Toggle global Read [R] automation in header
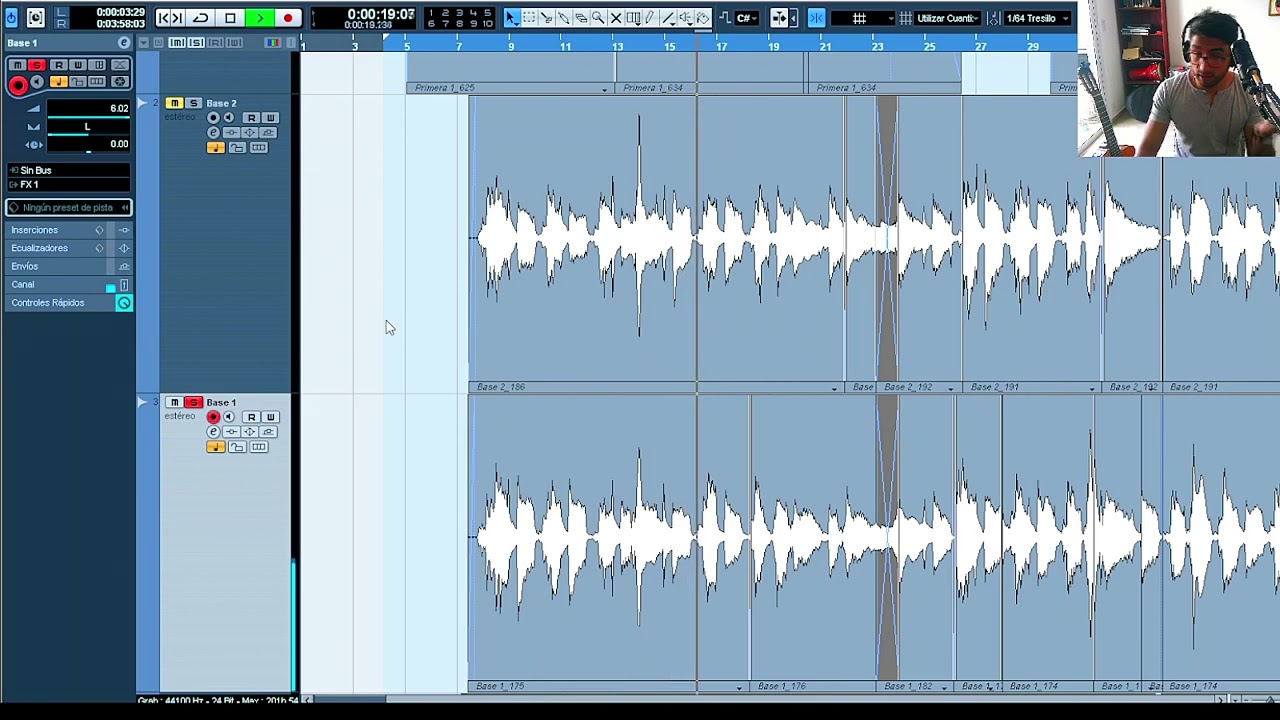The image size is (1280, 720). coord(214,42)
